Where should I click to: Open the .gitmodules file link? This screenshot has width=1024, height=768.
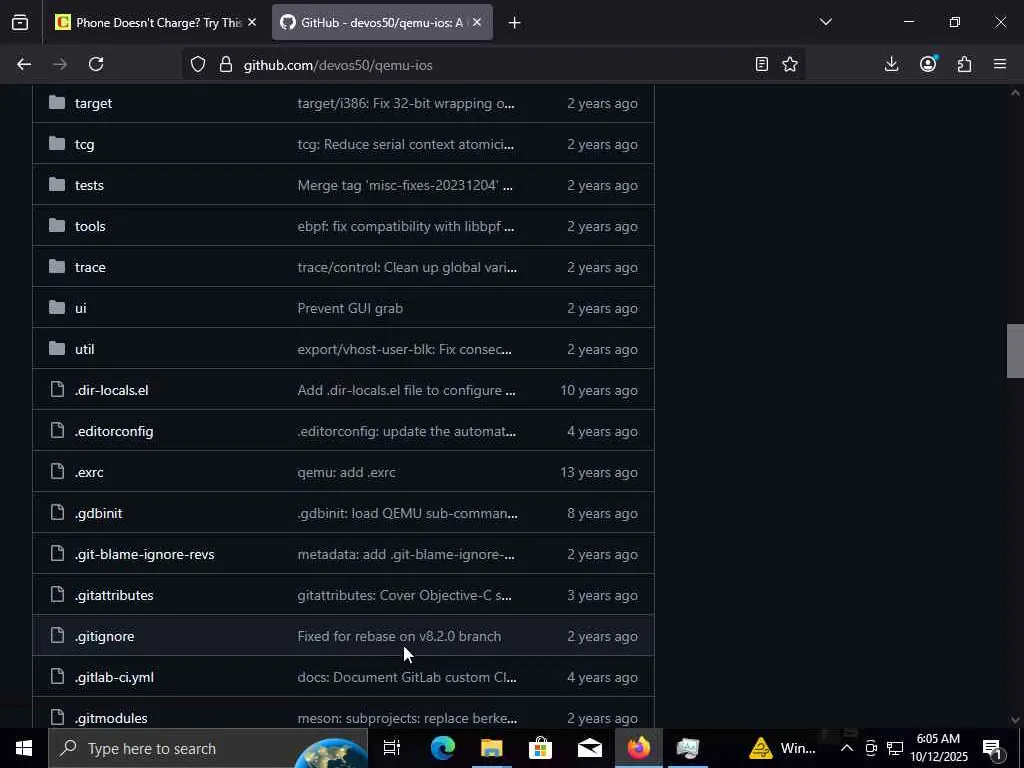111,718
